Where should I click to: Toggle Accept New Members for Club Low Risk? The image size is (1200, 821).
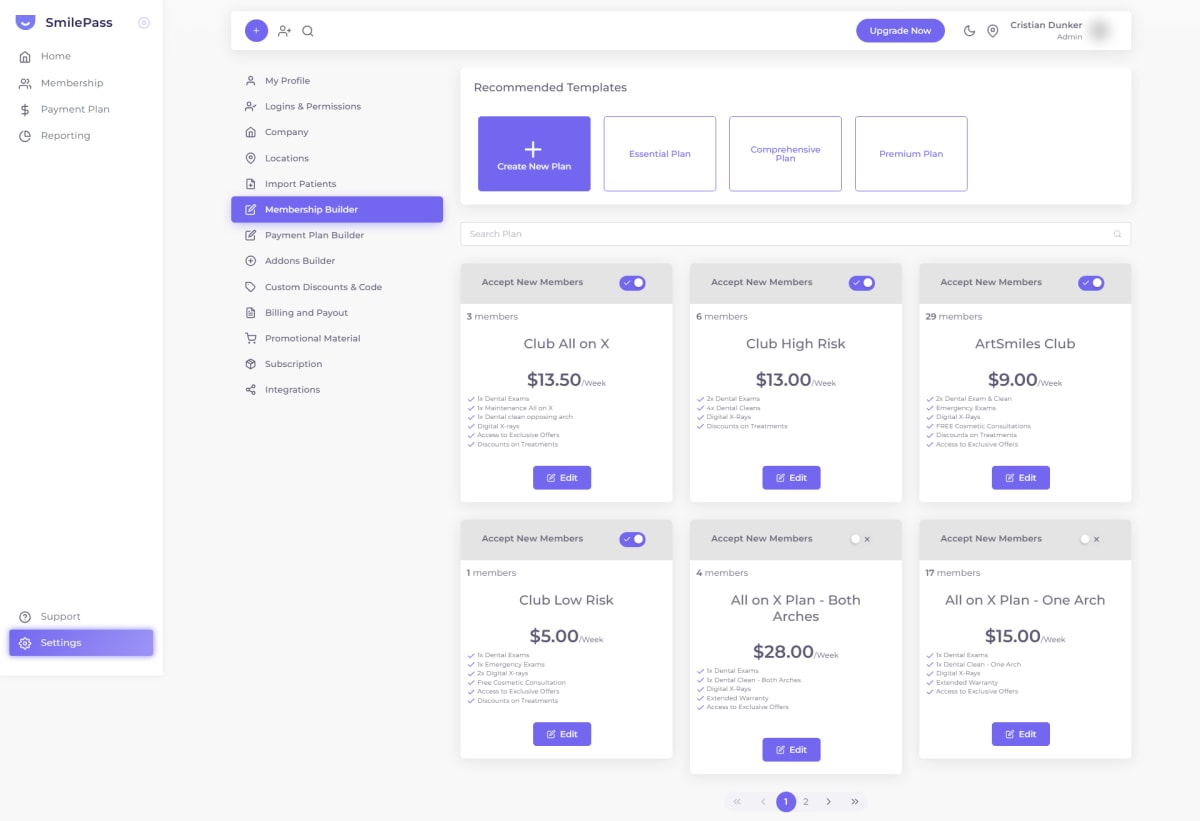point(632,539)
